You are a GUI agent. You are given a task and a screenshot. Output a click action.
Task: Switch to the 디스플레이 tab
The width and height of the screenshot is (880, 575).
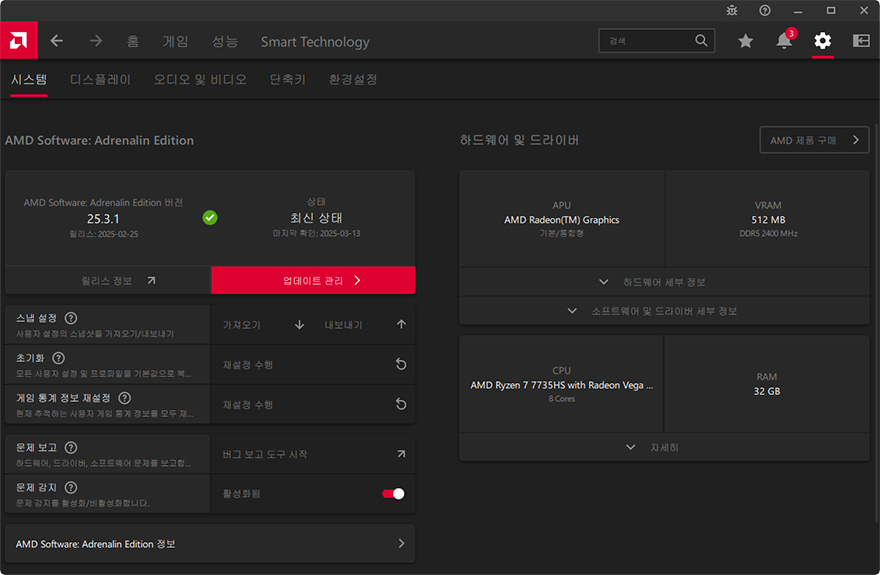pyautogui.click(x=100, y=80)
